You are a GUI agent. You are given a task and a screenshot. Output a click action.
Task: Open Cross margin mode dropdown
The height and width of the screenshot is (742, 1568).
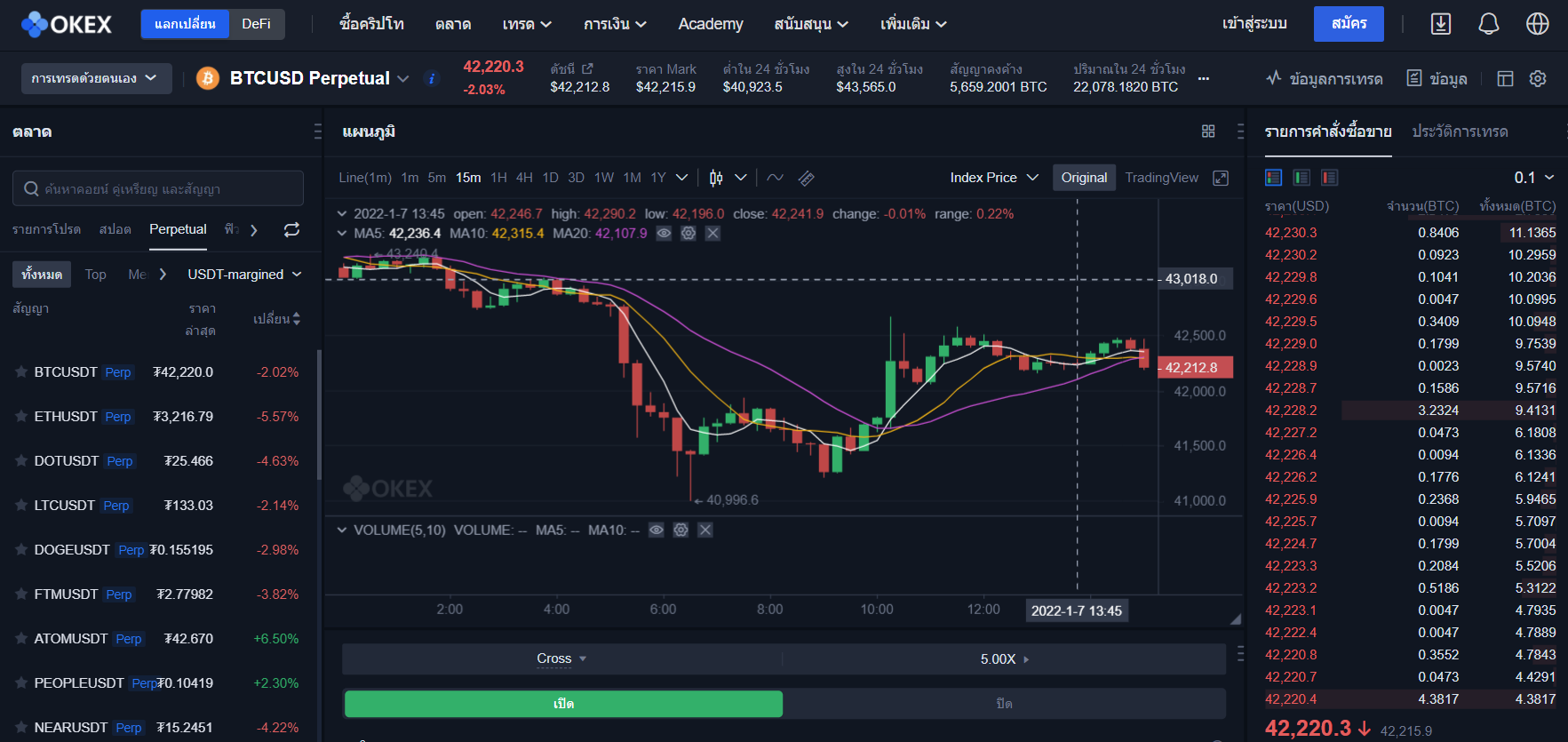click(x=561, y=659)
